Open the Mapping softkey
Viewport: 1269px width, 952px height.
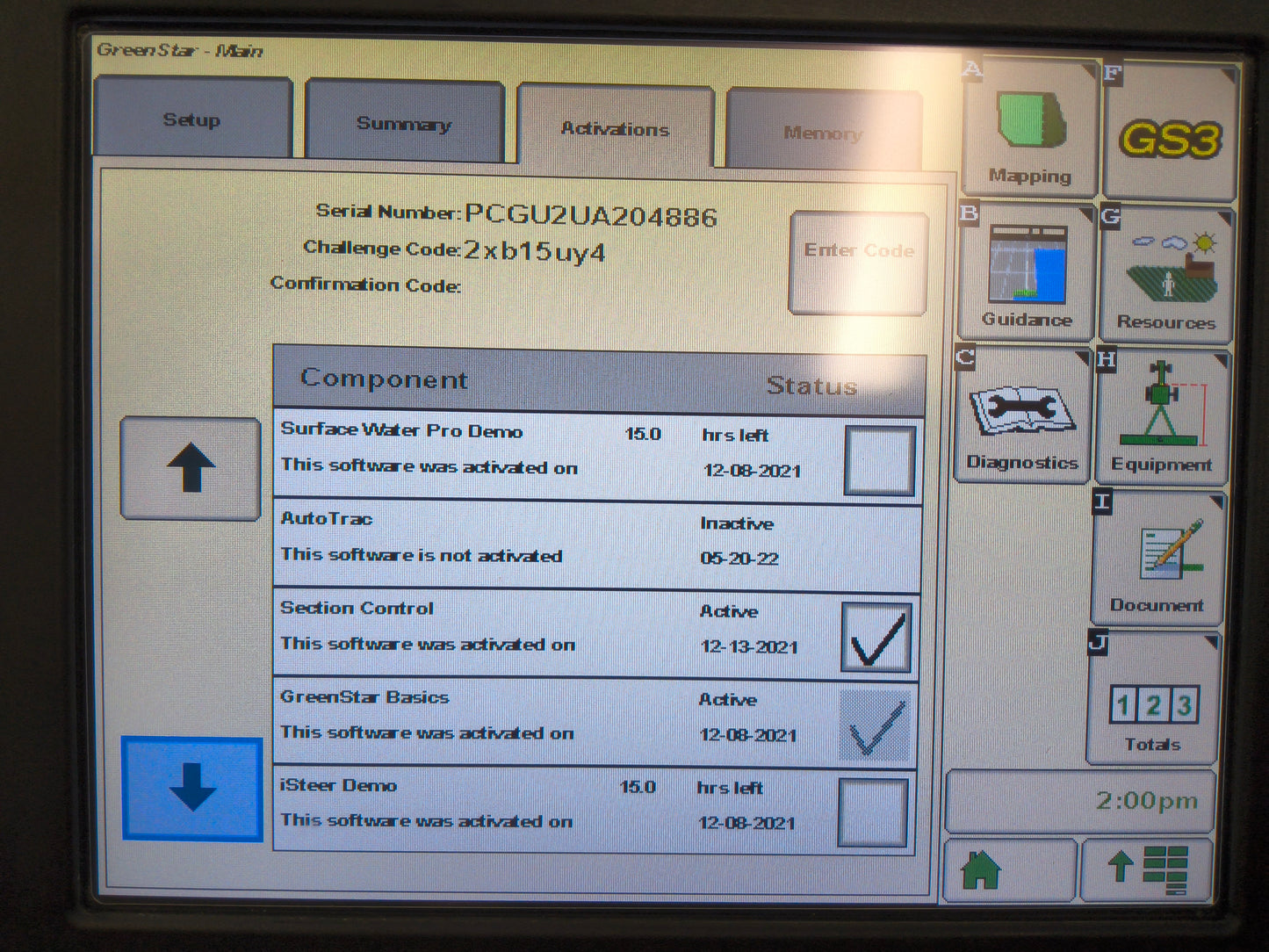point(1029,128)
